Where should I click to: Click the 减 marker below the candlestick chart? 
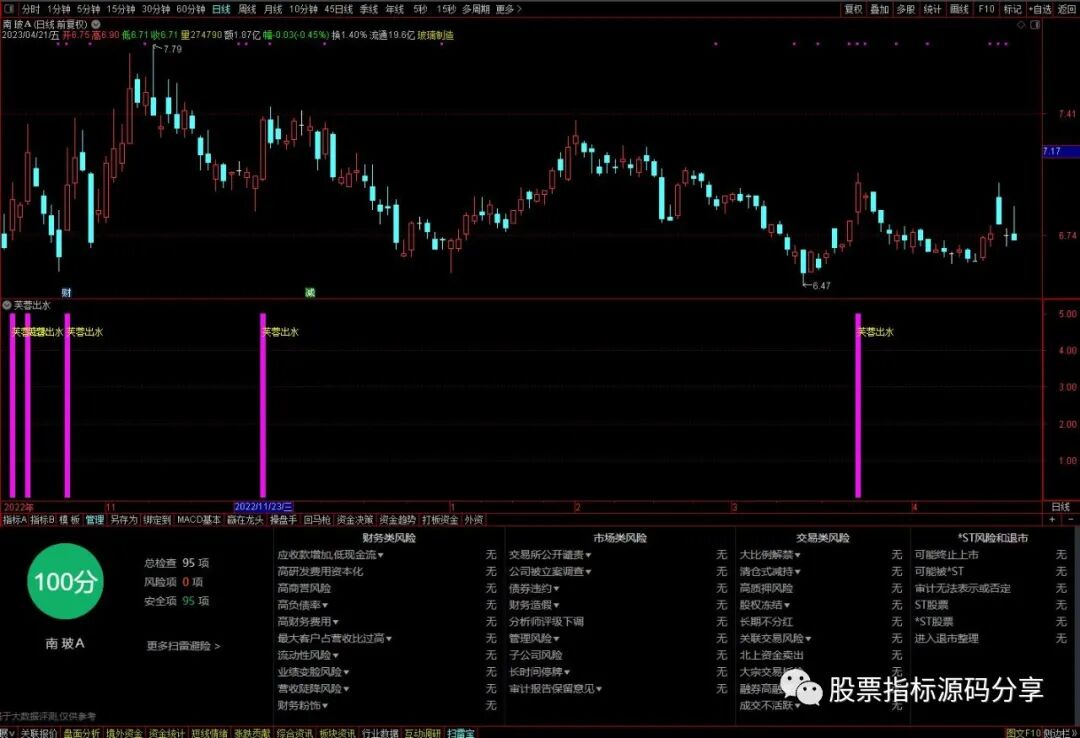310,293
